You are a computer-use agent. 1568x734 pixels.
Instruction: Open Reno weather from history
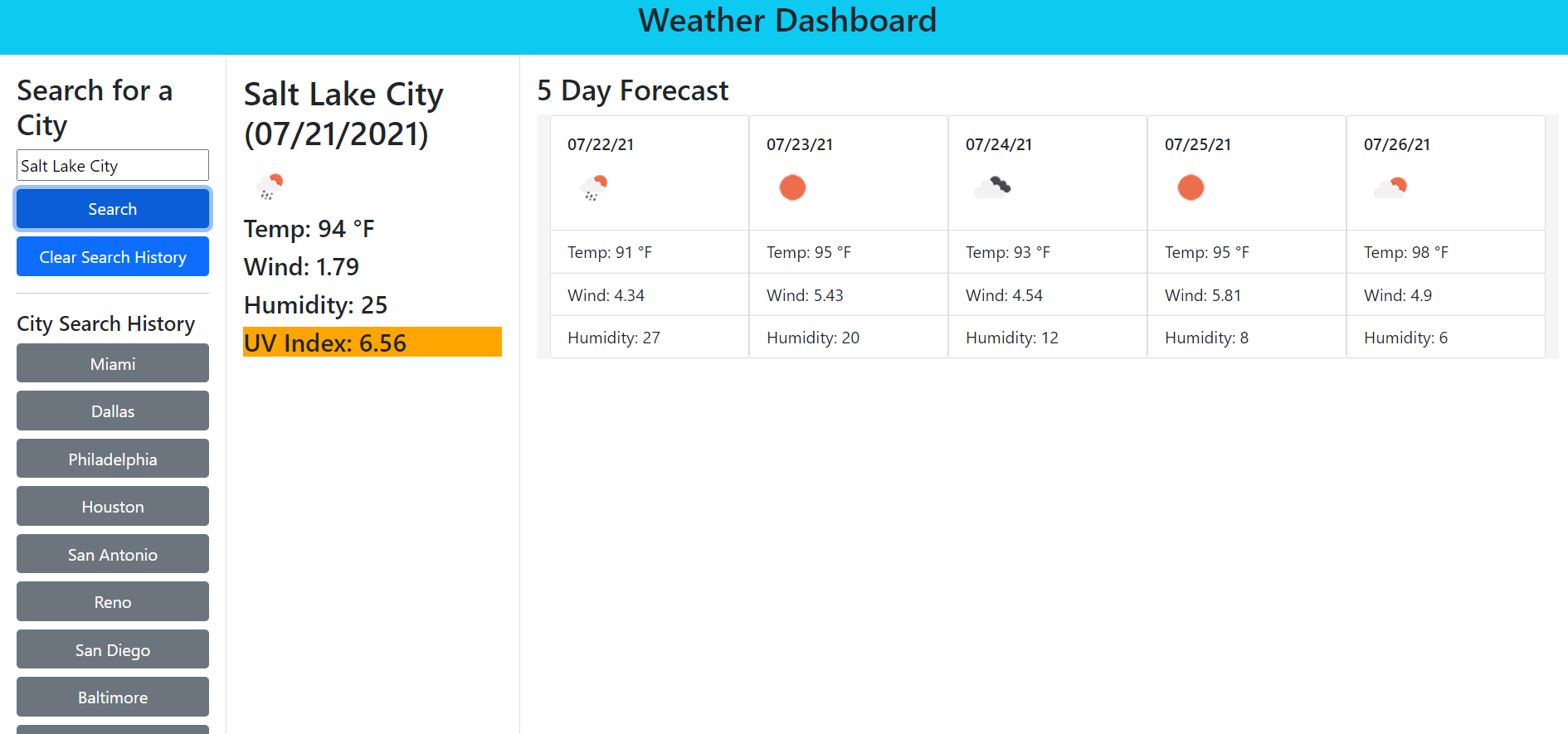point(112,601)
